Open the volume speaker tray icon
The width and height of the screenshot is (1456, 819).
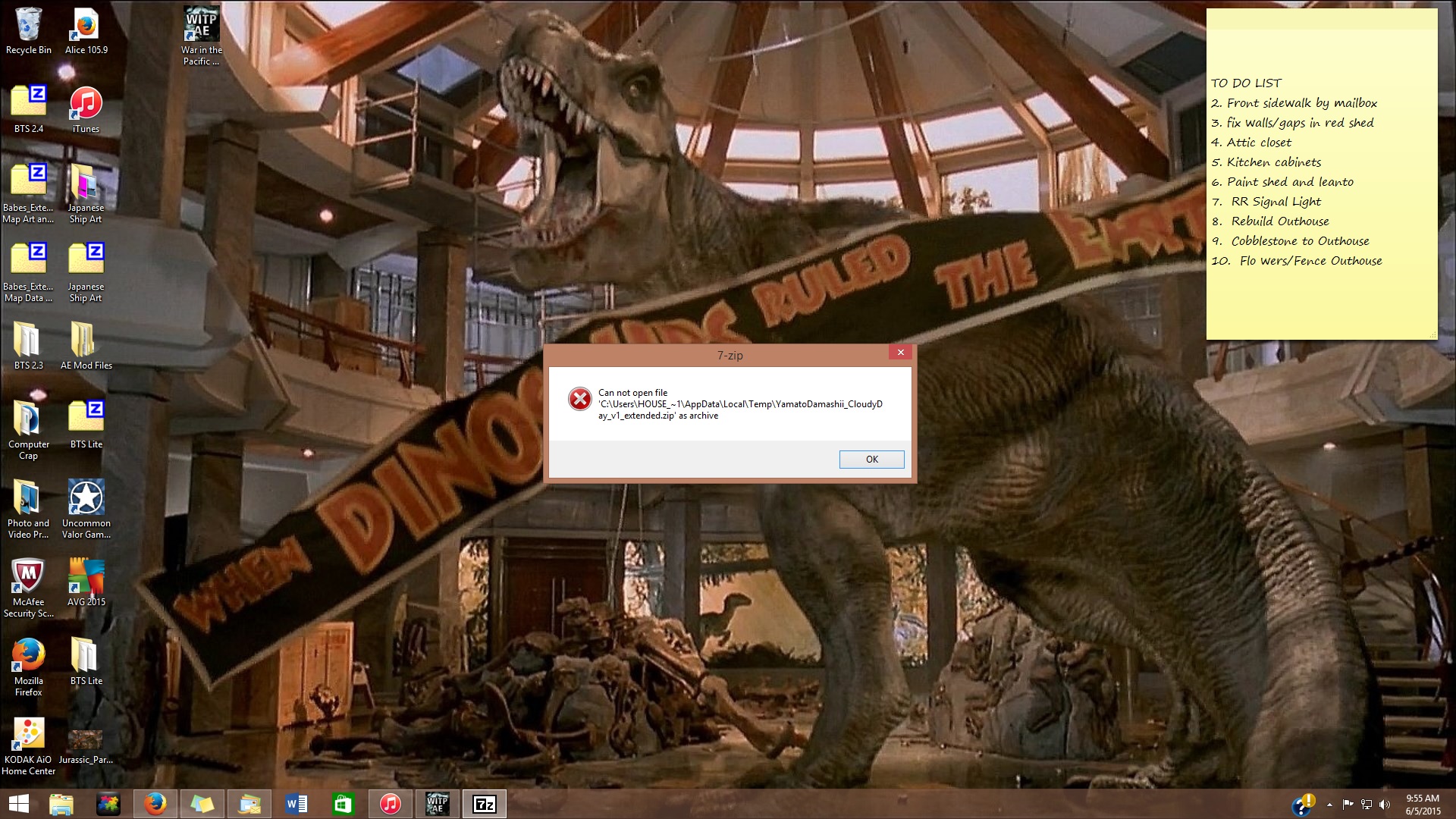[1385, 805]
